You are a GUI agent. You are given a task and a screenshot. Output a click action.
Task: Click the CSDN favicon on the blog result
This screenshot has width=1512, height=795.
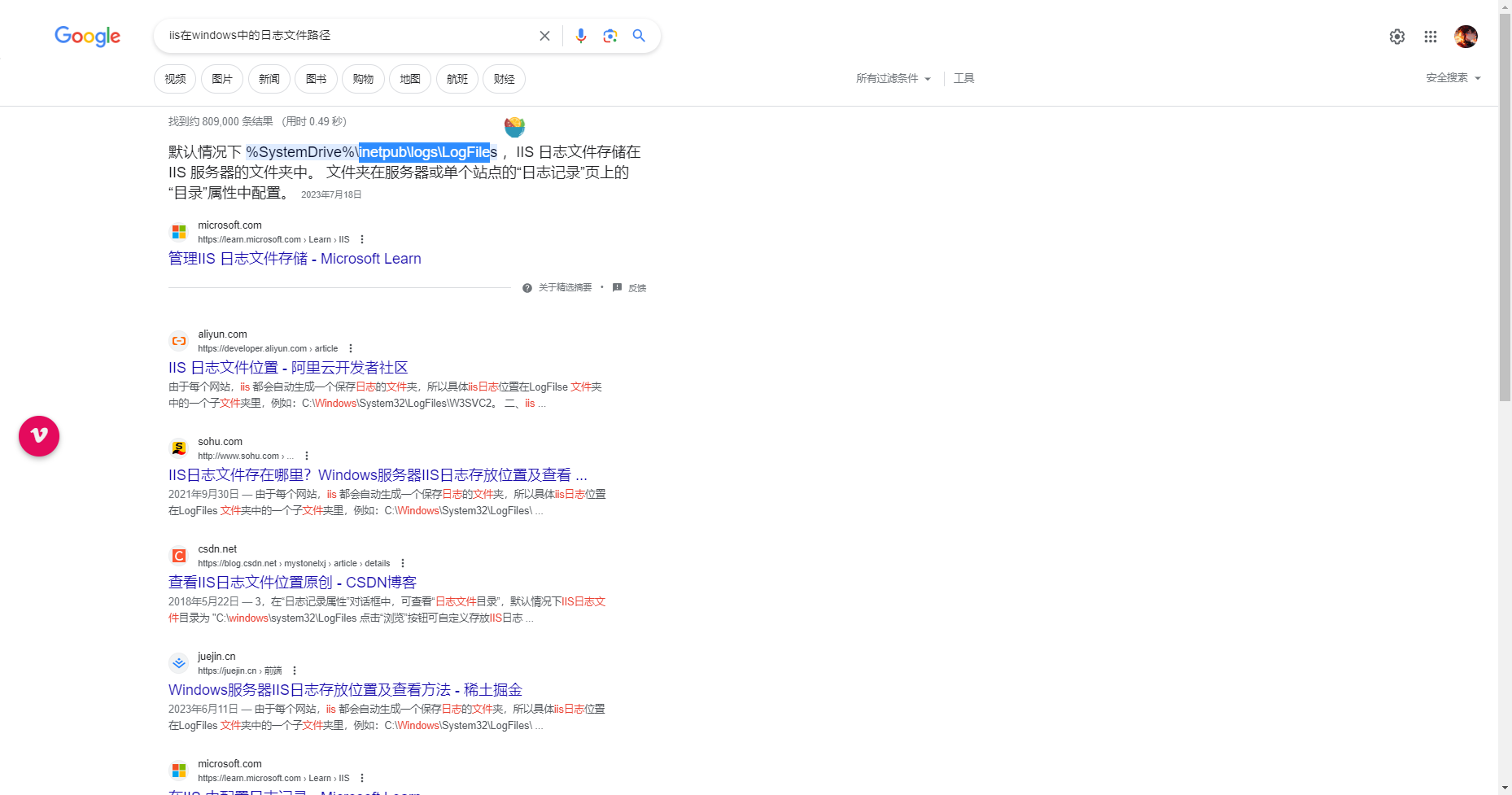coord(177,555)
